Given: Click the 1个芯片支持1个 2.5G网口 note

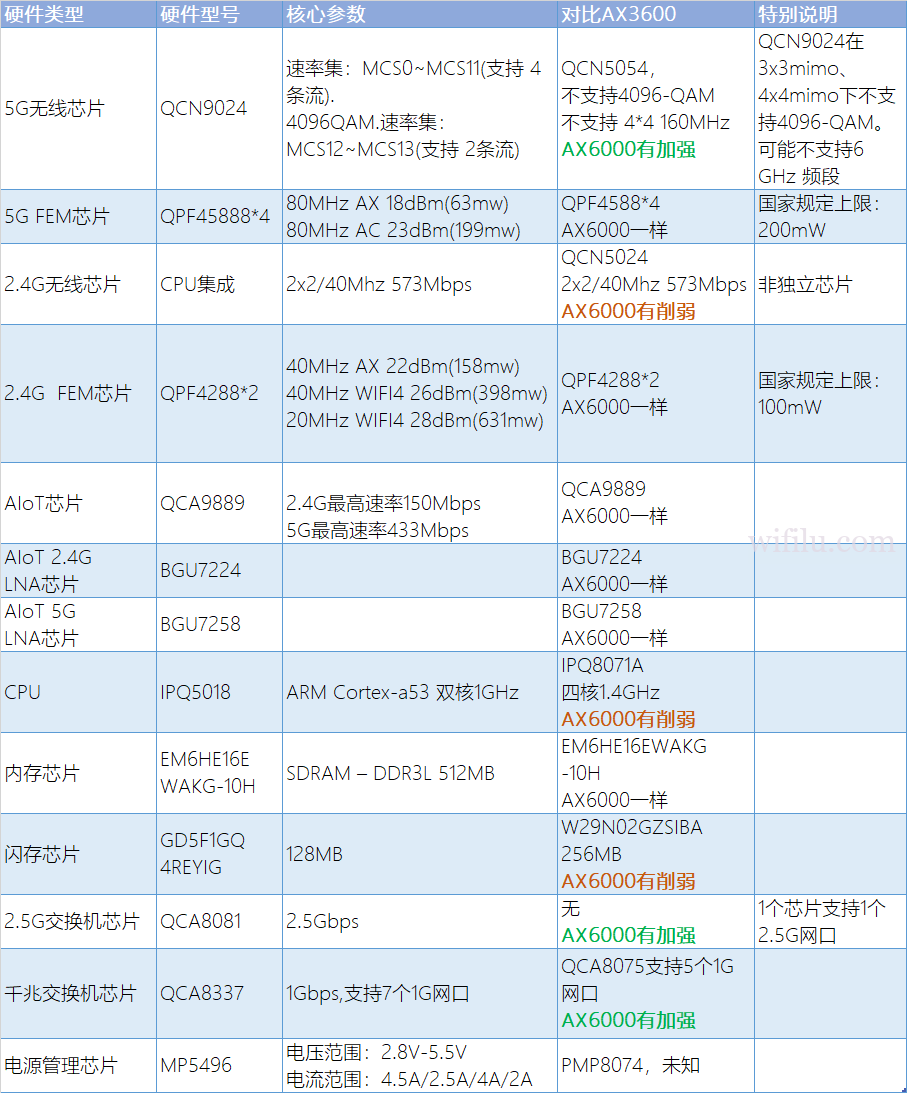Looking at the screenshot, I should tap(830, 922).
